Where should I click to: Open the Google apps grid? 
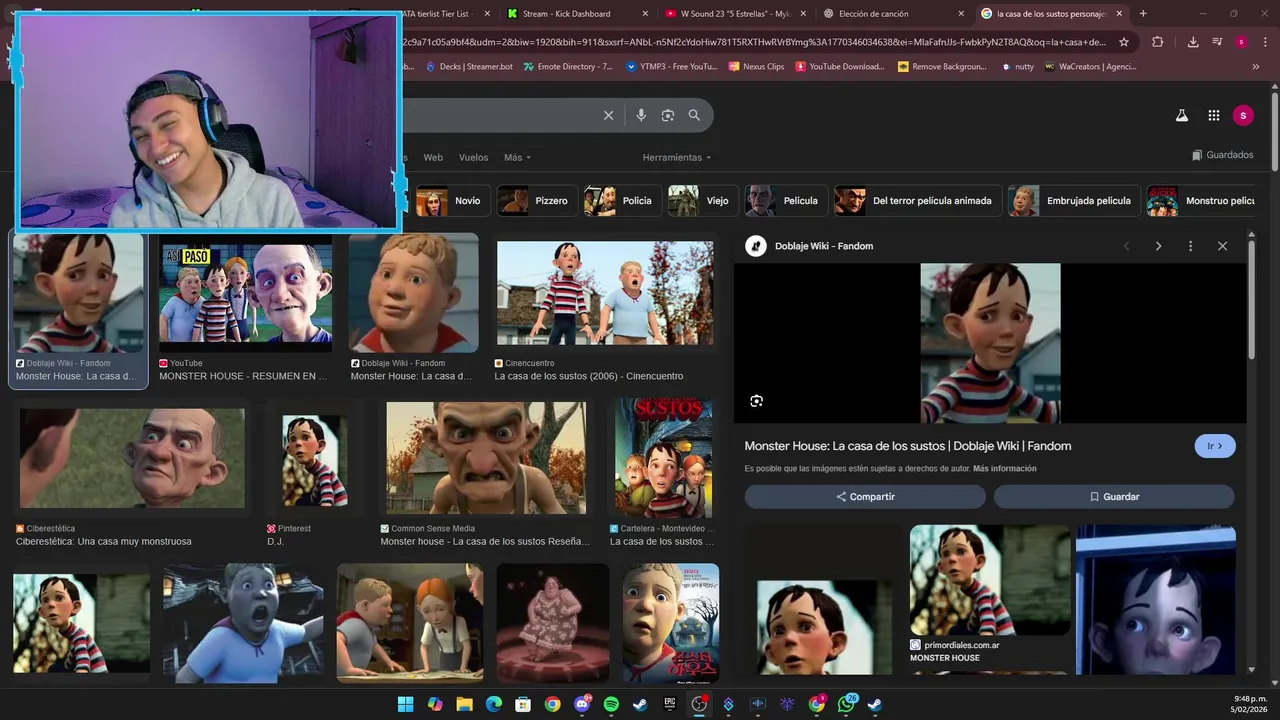(1213, 115)
